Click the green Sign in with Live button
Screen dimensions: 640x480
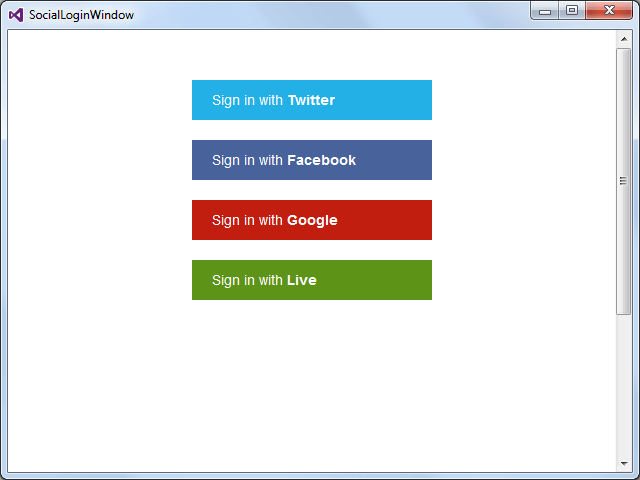point(312,280)
